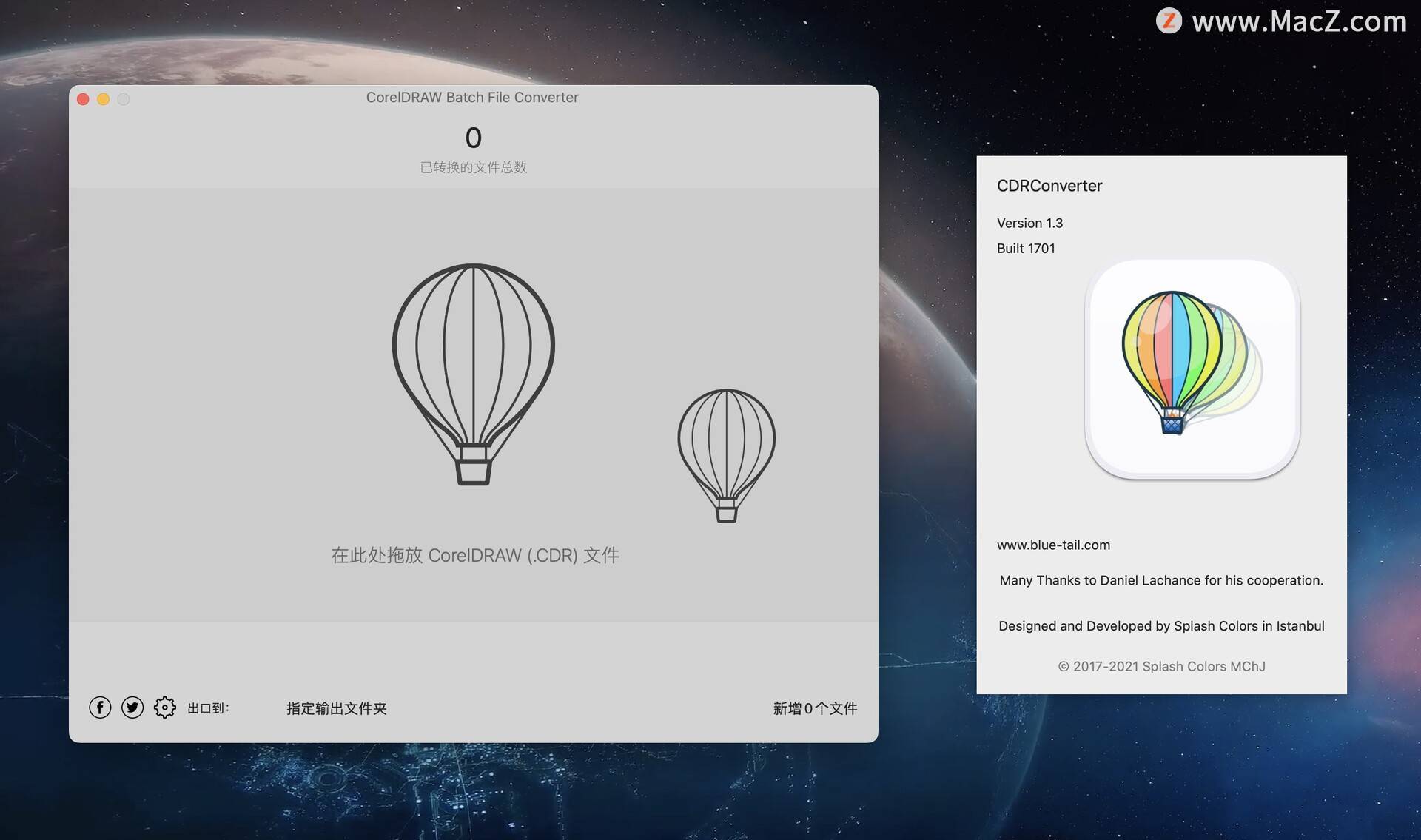
Task: Open the settings gear icon
Action: 163,708
